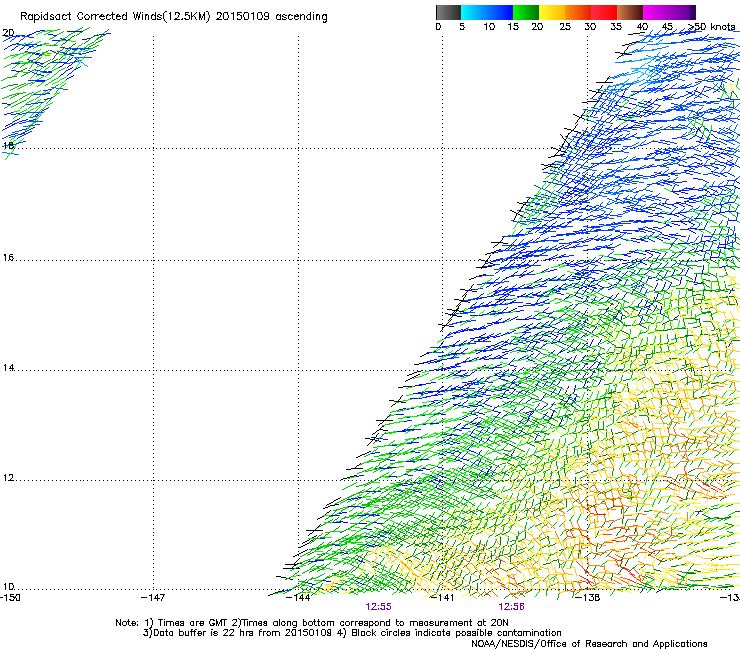Viewport: 740px width, 650px height.
Task: Click the brown 35-40 knots color swatch
Action: [x=630, y=12]
